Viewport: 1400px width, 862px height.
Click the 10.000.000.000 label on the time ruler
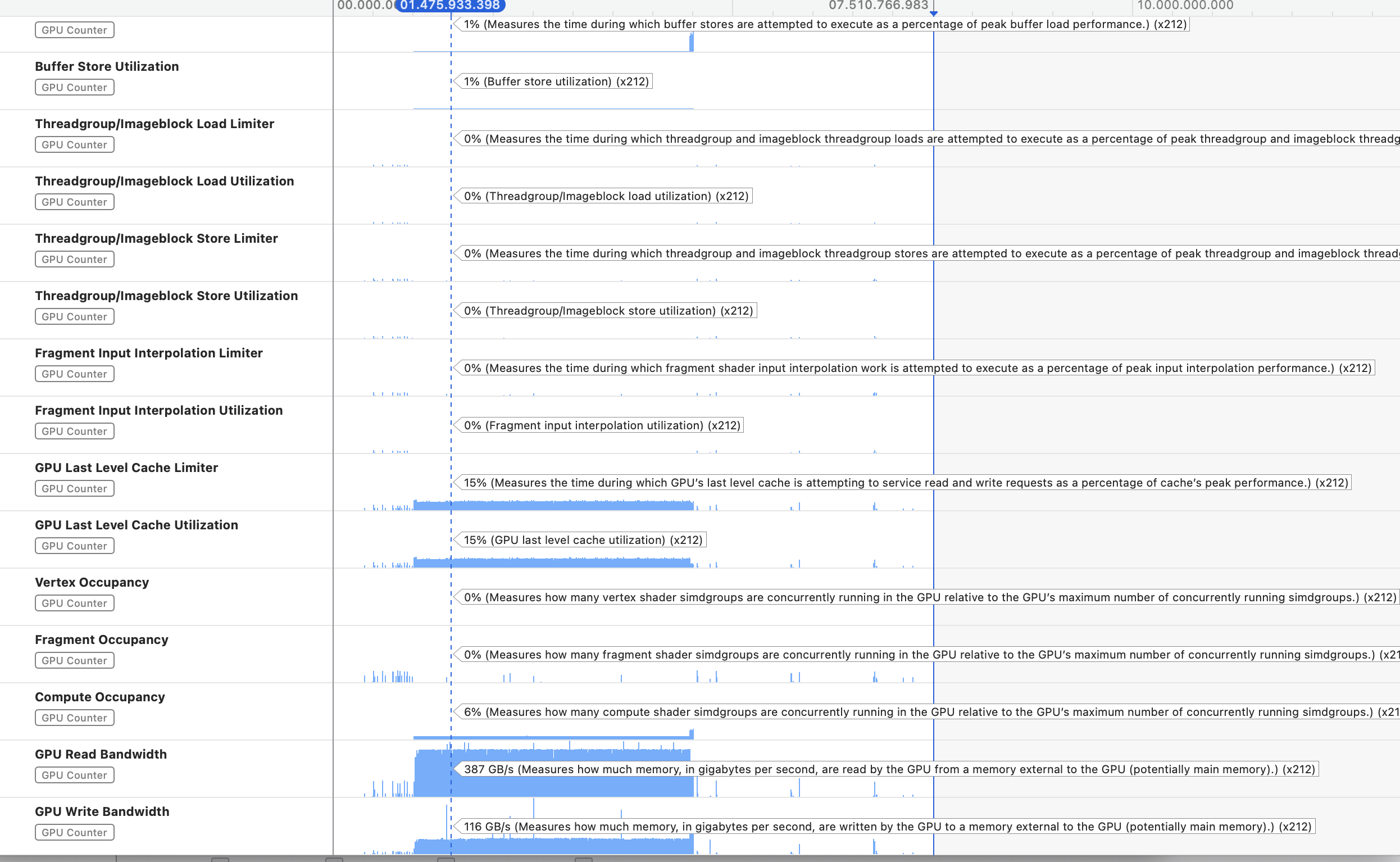(x=1185, y=6)
